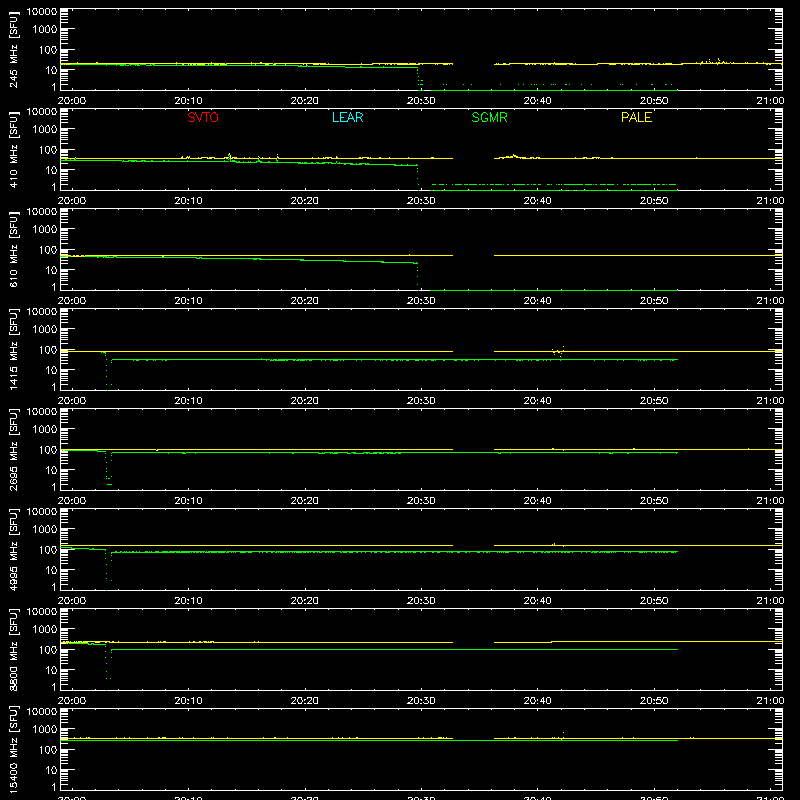The width and height of the screenshot is (800, 800).
Task: Click 20:10 time label under 245 MHz plot
Action: 188,101
